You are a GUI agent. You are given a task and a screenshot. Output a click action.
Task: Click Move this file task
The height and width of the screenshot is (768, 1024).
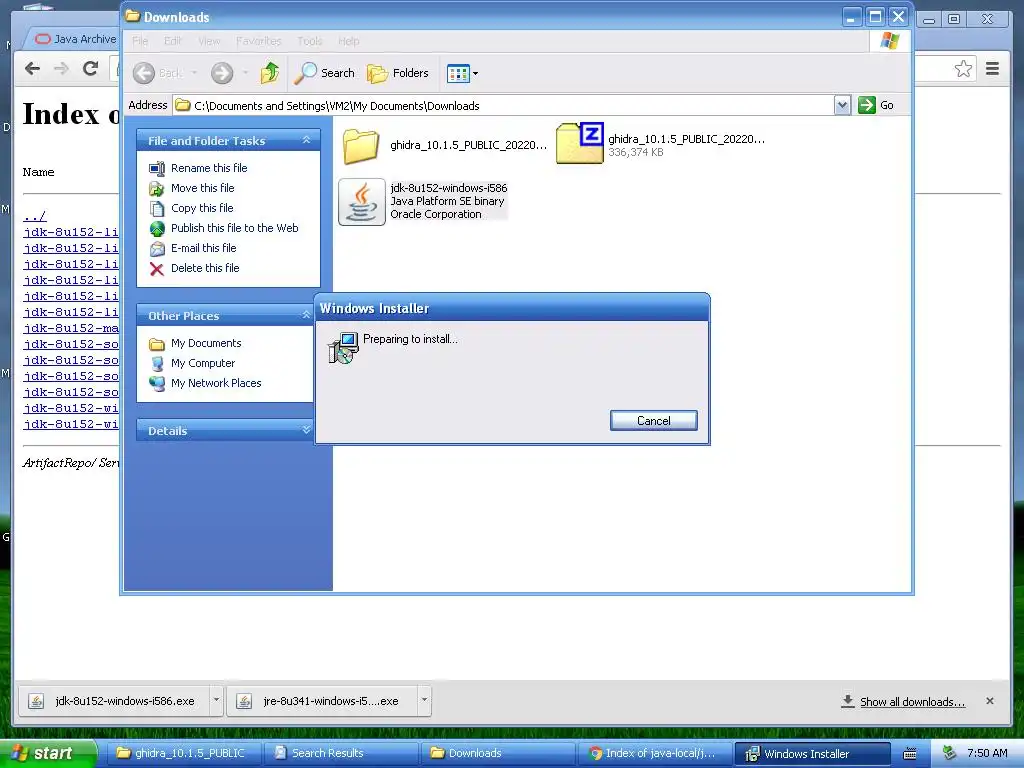[202, 188]
